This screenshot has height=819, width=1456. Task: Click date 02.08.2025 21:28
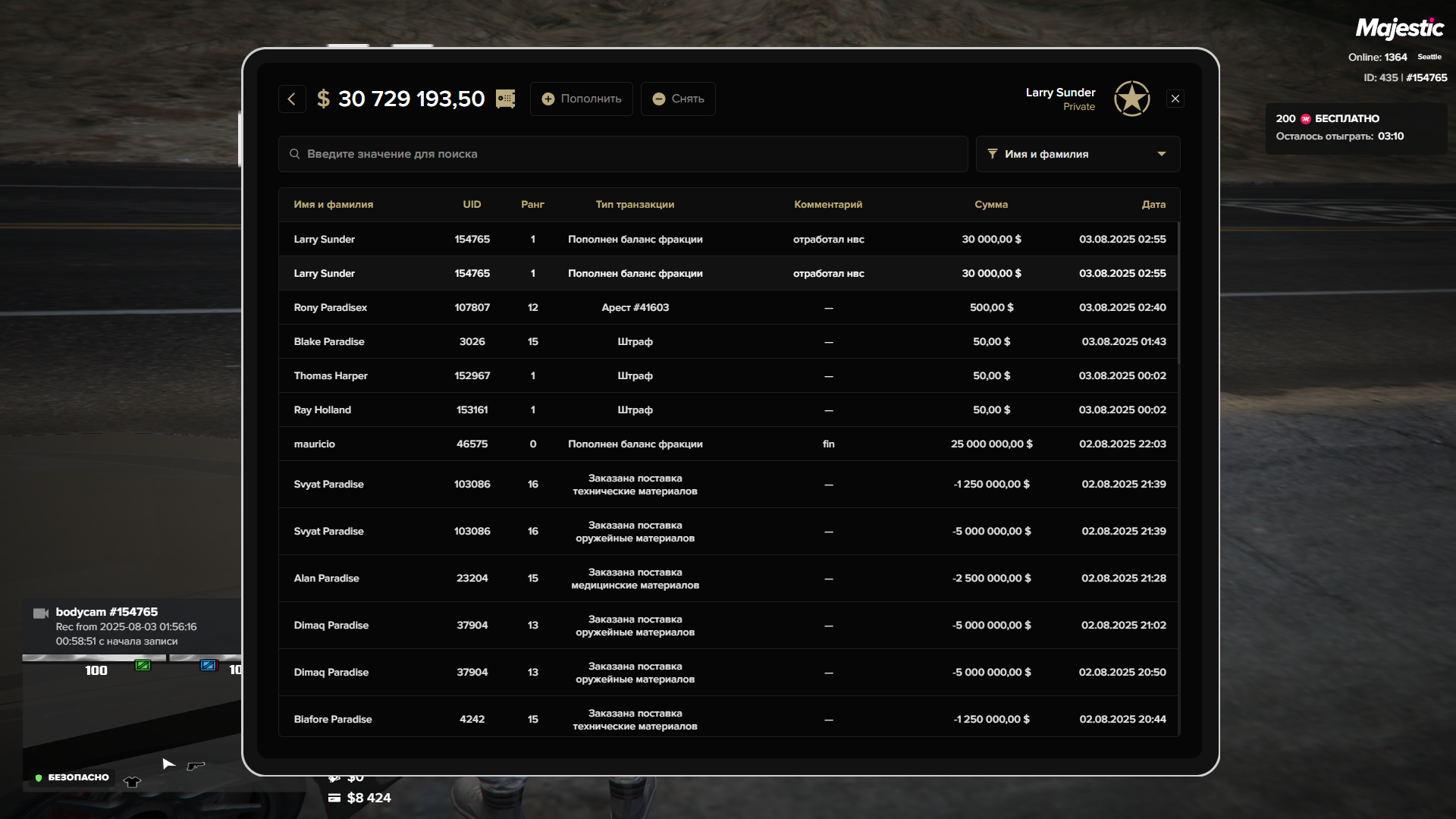pos(1124,579)
